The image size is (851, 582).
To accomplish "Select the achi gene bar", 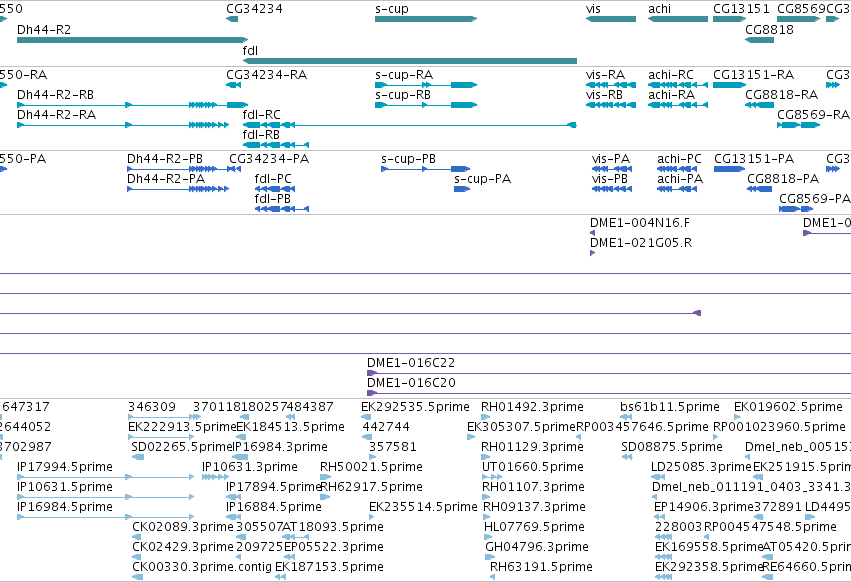I will tap(678, 19).
